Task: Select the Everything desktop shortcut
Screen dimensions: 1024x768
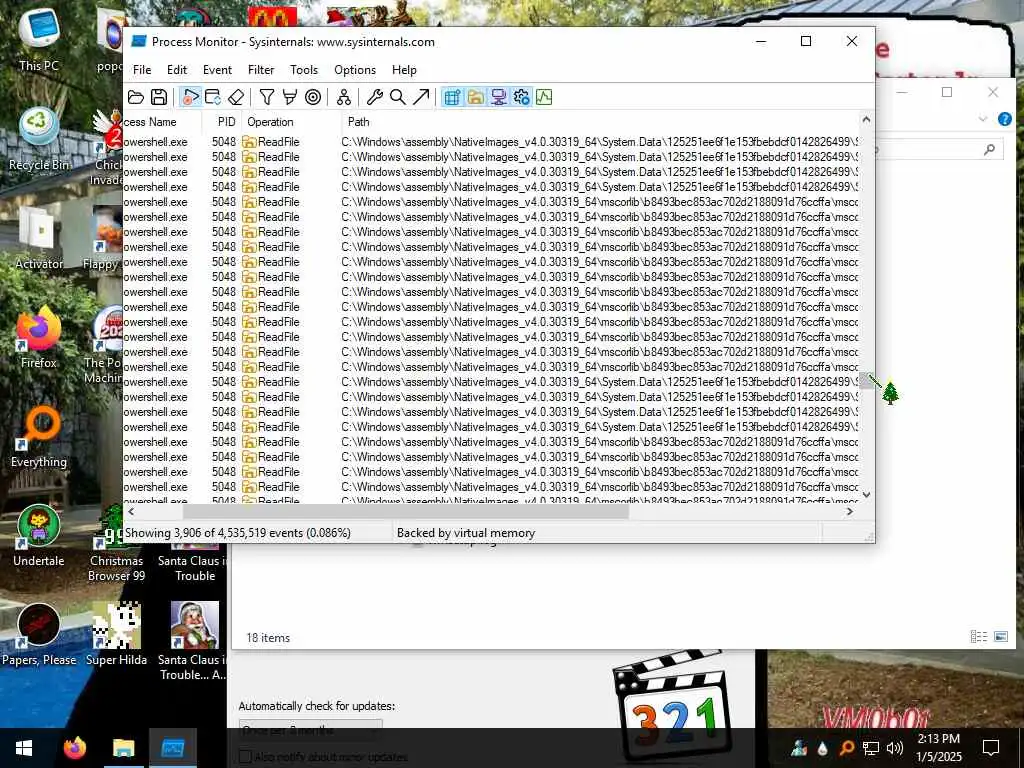Action: coord(39,437)
